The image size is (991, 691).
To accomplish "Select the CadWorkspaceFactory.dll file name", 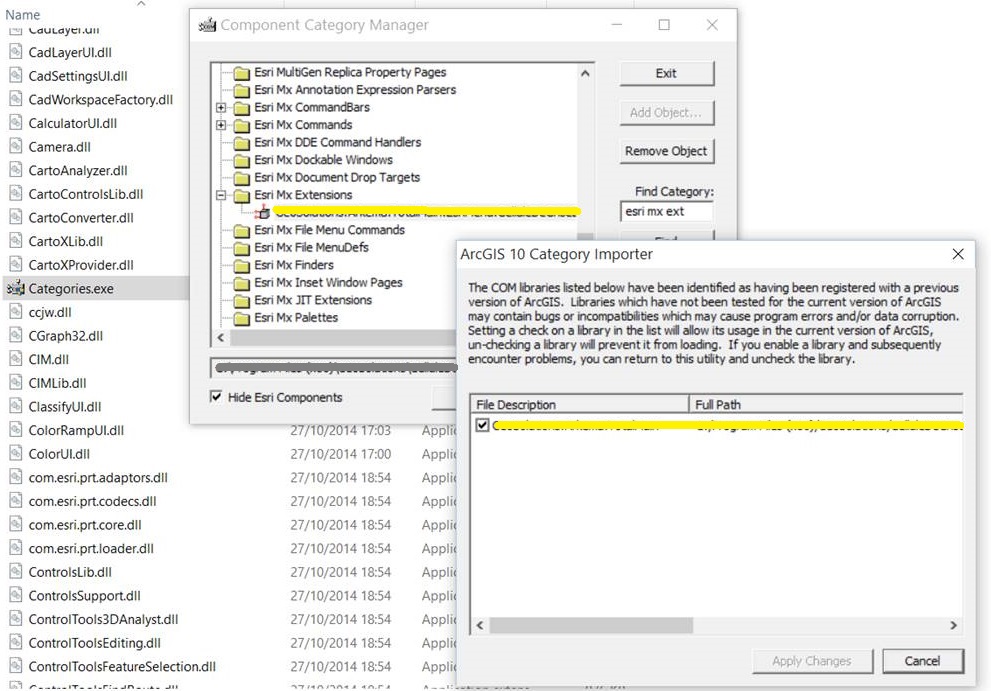I will (100, 99).
